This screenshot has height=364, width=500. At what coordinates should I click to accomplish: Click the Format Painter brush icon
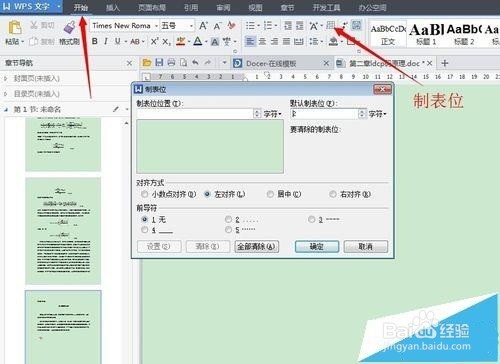(x=69, y=27)
